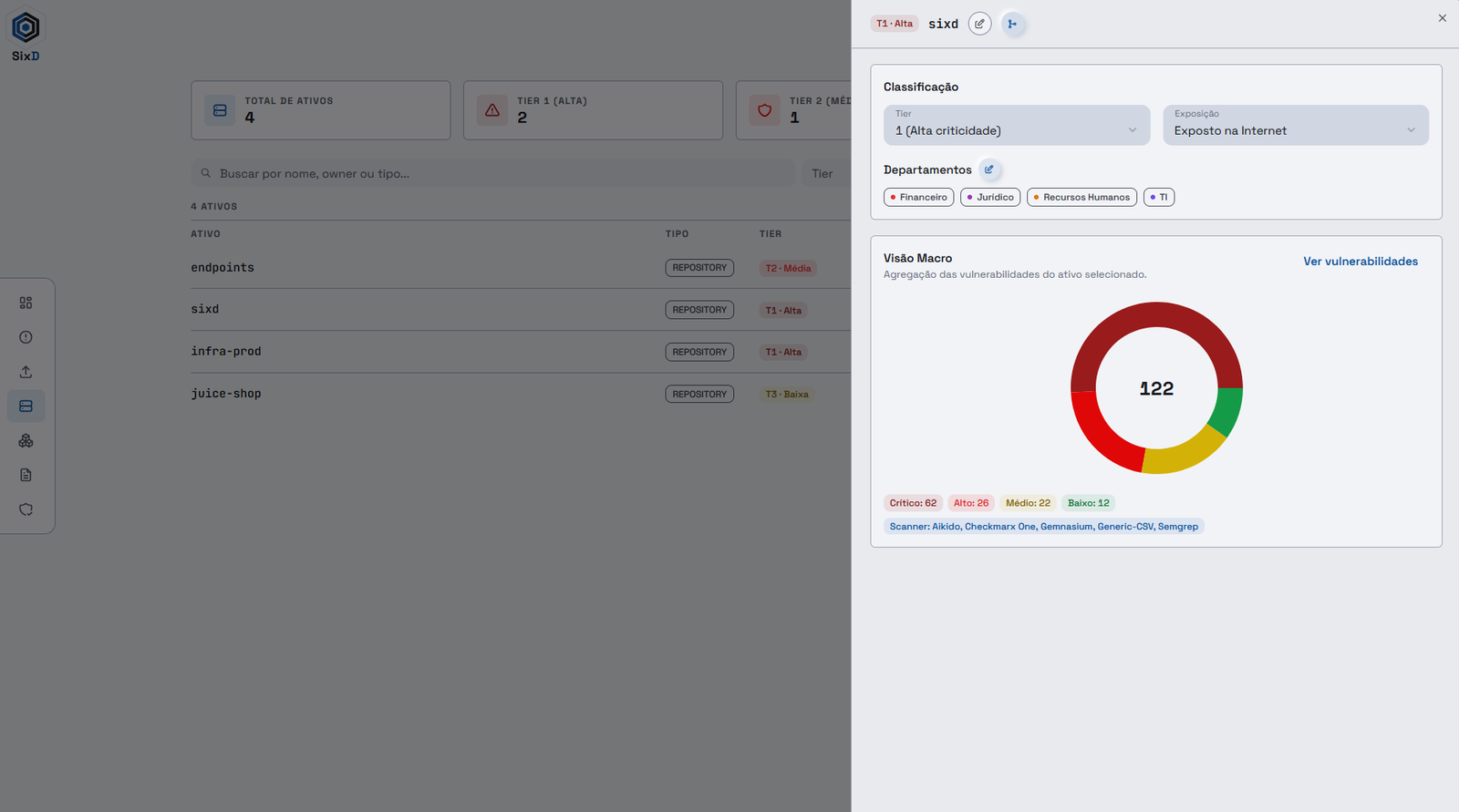Open the stacked cubes icon in sidebar
The height and width of the screenshot is (812, 1459).
[x=26, y=441]
